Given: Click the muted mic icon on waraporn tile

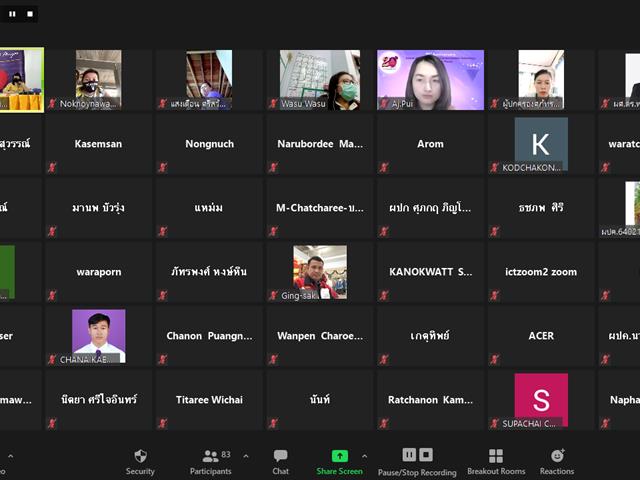Looking at the screenshot, I should pyautogui.click(x=52, y=295).
